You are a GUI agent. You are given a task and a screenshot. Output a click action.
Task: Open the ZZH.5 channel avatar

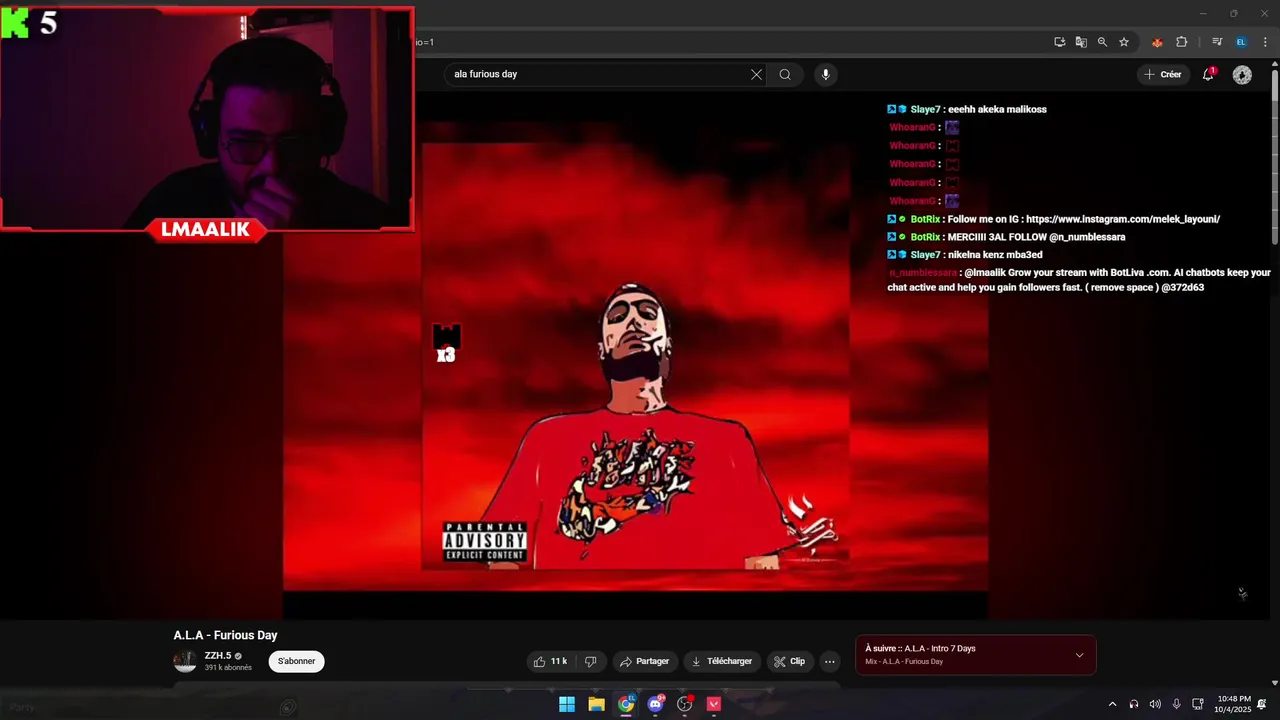(x=185, y=661)
